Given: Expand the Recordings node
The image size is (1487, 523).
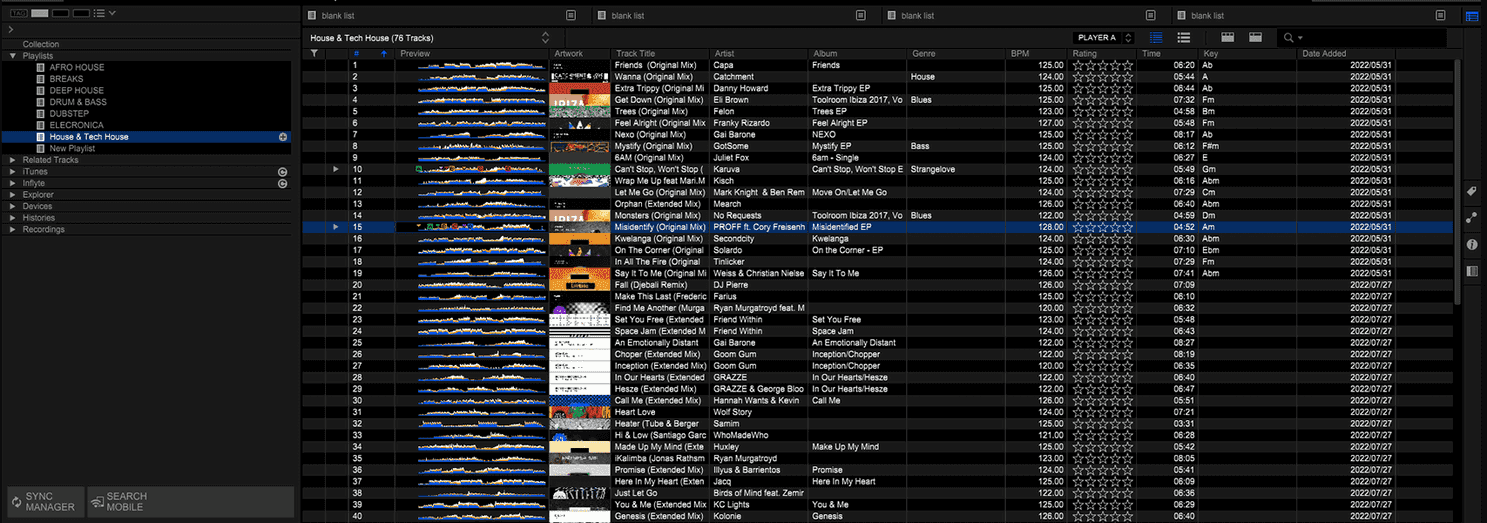Looking at the screenshot, I should point(13,229).
